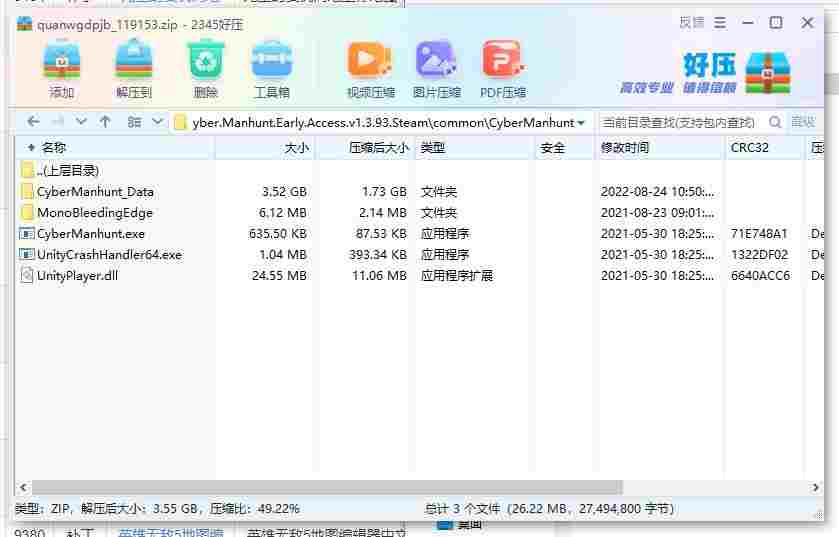Click the scroll right arrow
Viewport: 839px width, 537px height.
pyautogui.click(x=815, y=487)
